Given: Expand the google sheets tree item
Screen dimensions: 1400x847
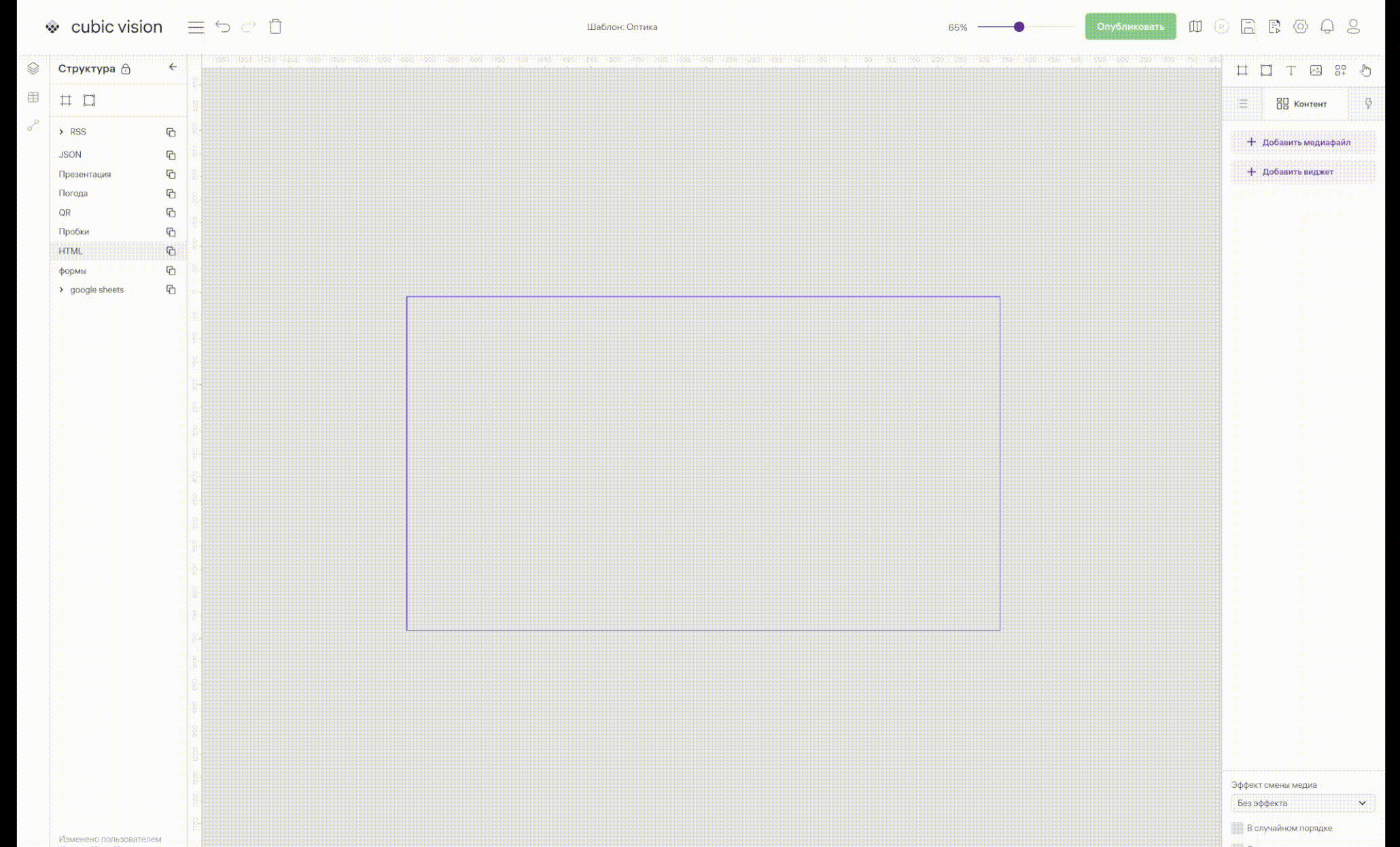Looking at the screenshot, I should pos(61,290).
